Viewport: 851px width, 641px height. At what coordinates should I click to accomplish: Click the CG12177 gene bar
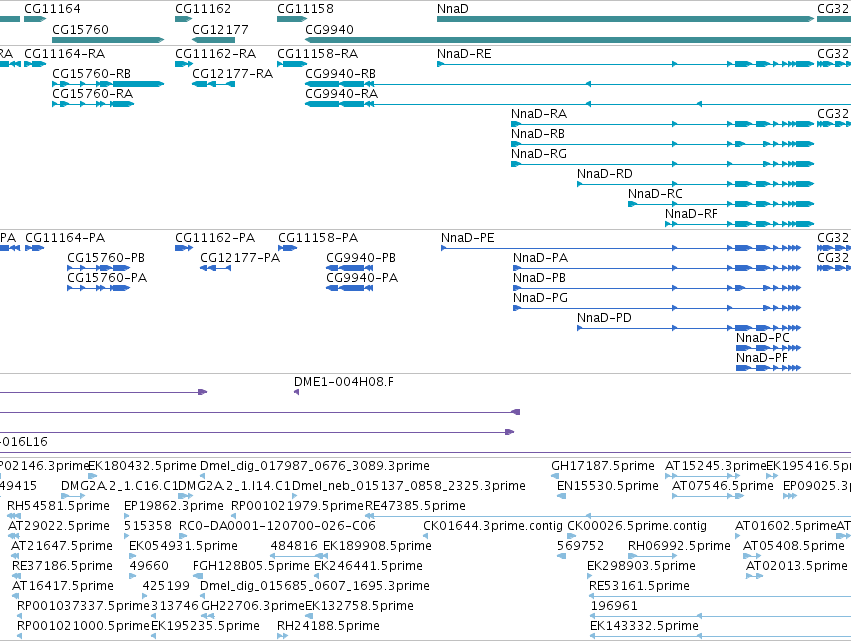click(x=213, y=40)
